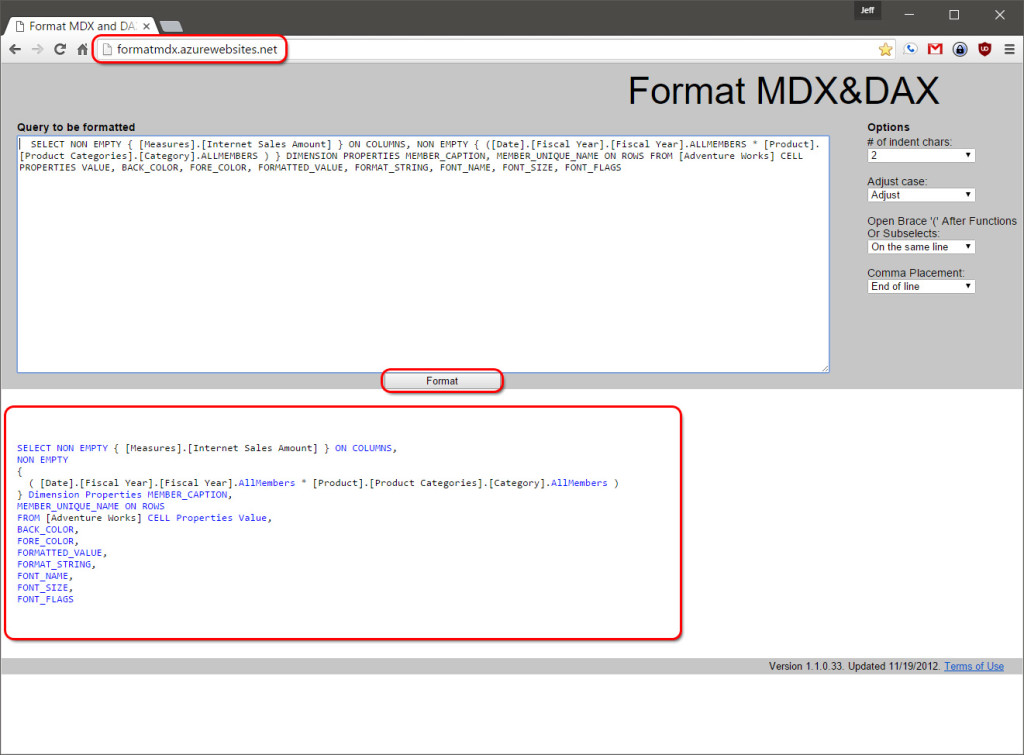1024x755 pixels.
Task: Open the Gmail extension icon
Action: pos(935,47)
